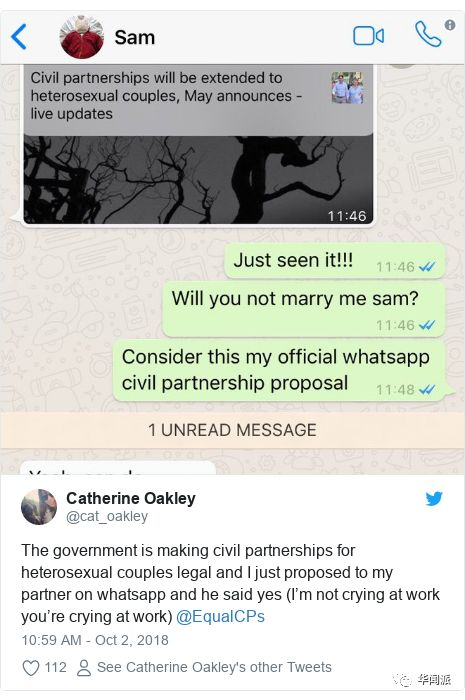Start a voice call with Sam
465x700 pixels.
[428, 34]
